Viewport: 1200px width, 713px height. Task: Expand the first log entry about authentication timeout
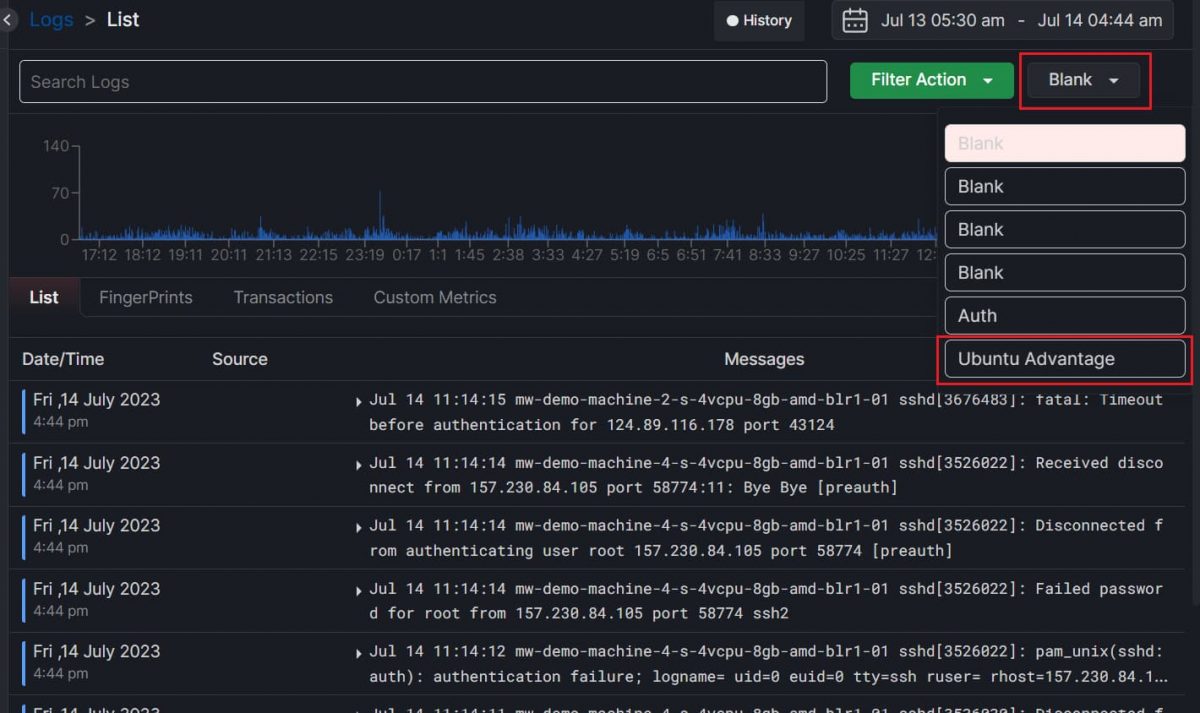tap(358, 400)
